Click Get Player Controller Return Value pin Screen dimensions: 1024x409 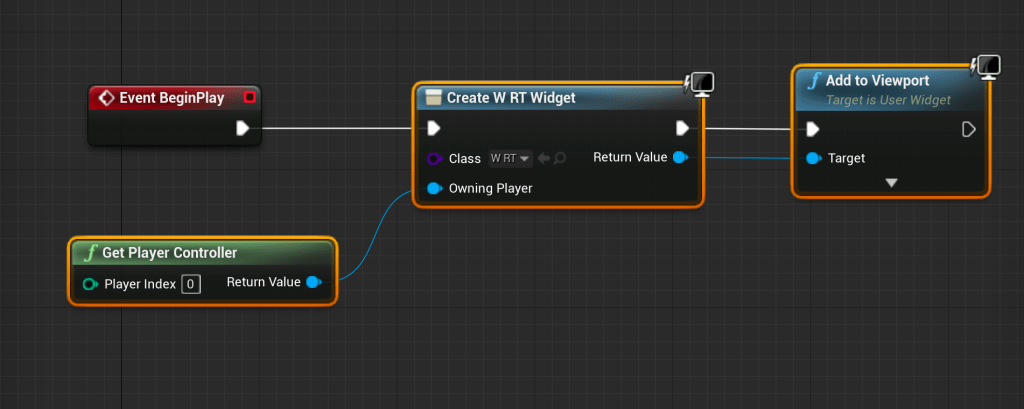[314, 283]
